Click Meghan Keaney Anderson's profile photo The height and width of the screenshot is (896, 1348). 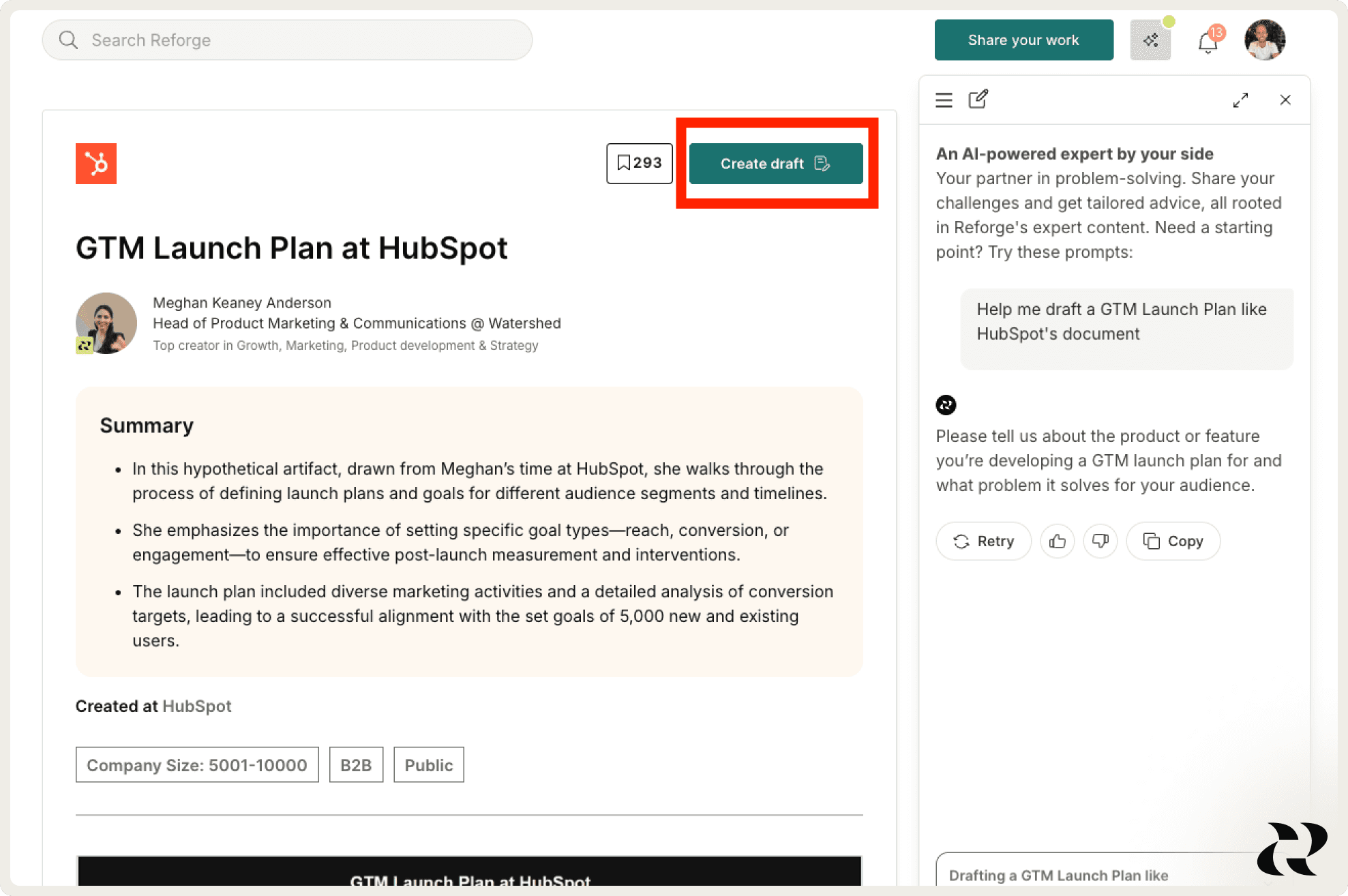click(x=106, y=323)
